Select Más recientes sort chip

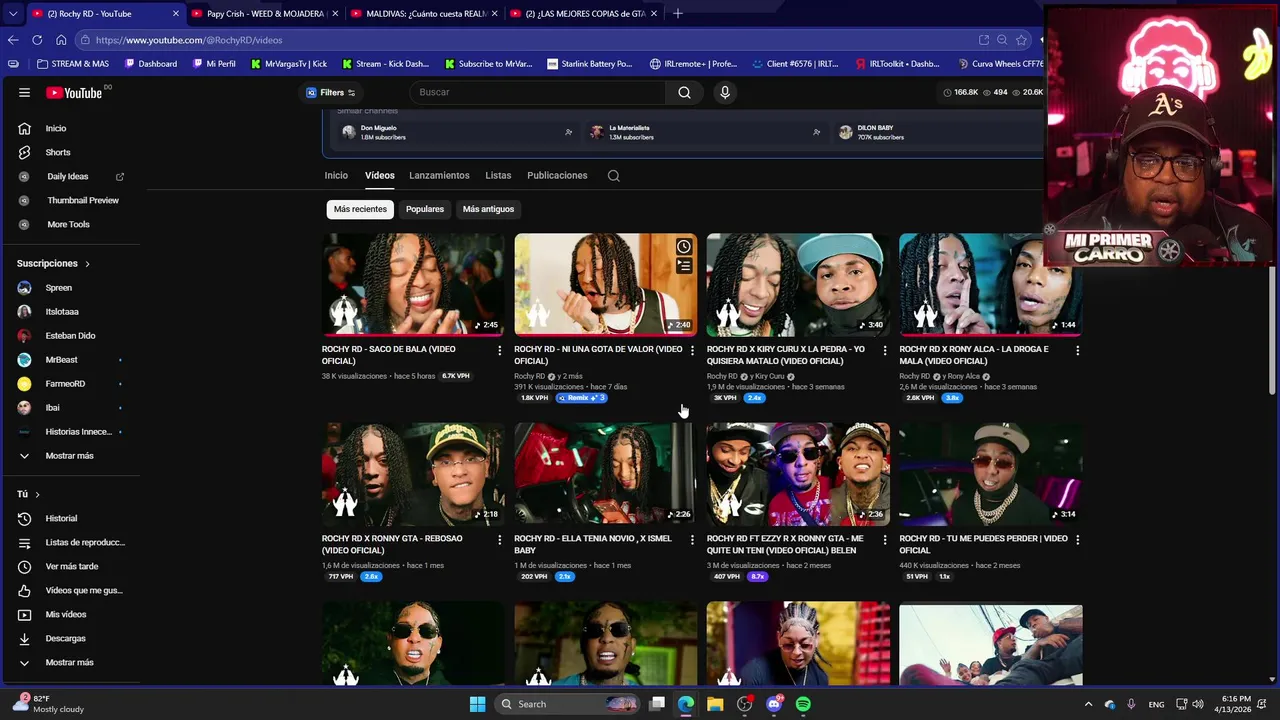pos(360,209)
